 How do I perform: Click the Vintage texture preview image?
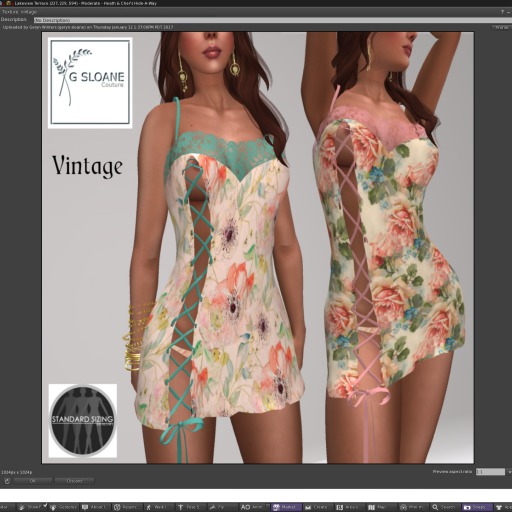tap(257, 247)
